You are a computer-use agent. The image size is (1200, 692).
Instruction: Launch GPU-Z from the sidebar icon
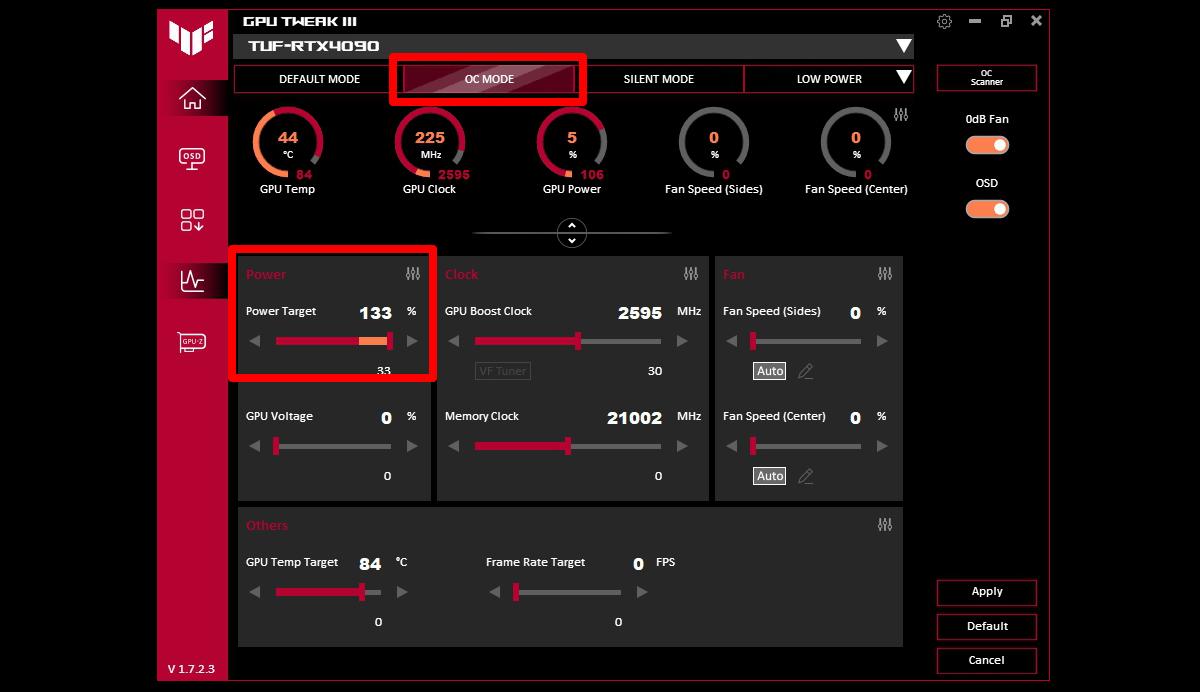191,343
